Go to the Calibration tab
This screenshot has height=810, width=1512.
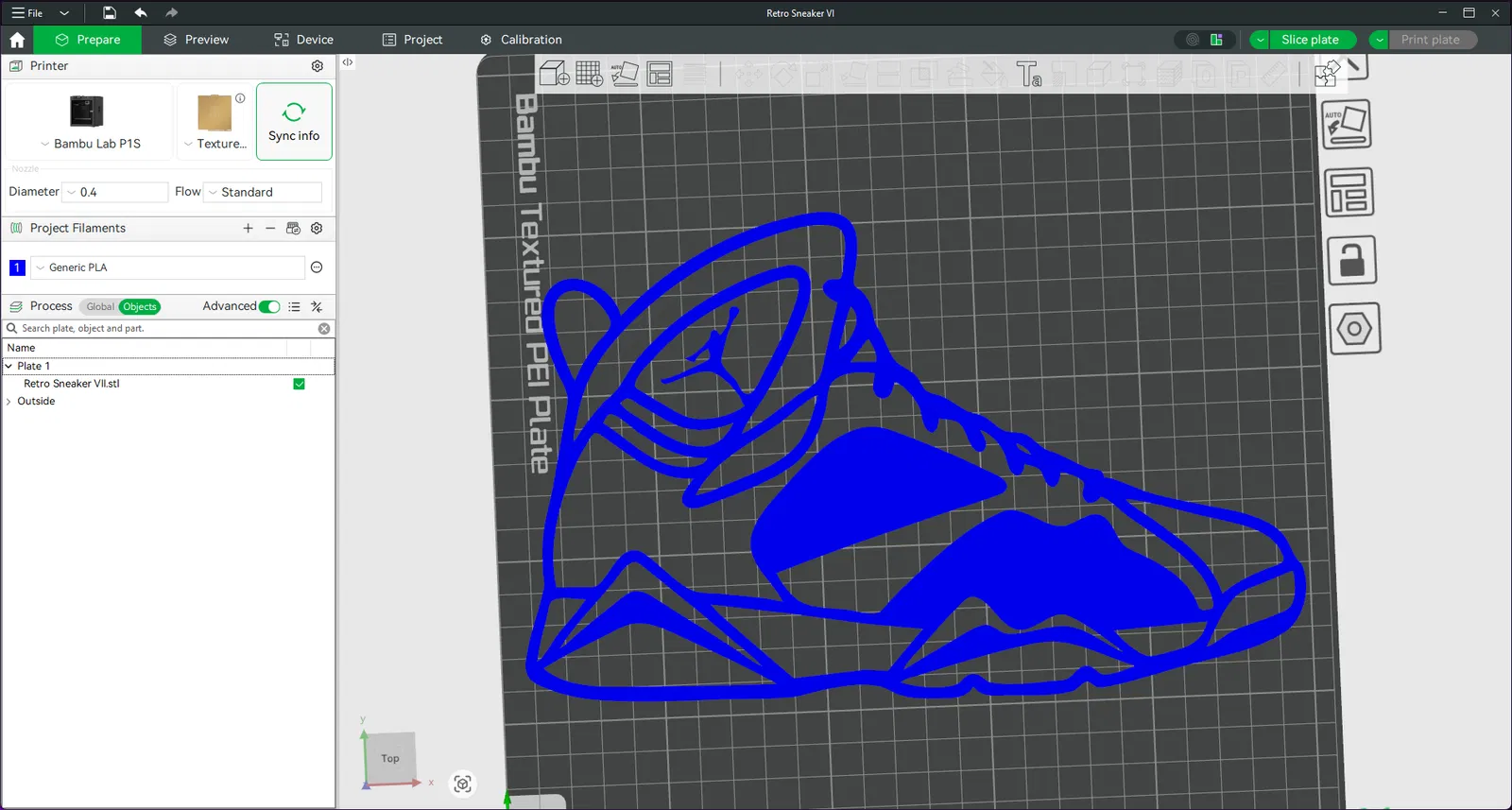click(x=521, y=40)
